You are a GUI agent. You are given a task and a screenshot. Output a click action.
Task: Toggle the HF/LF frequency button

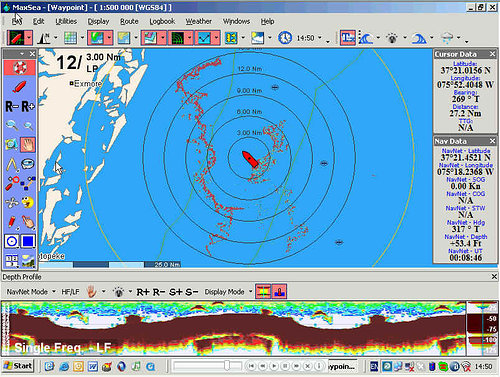point(70,292)
